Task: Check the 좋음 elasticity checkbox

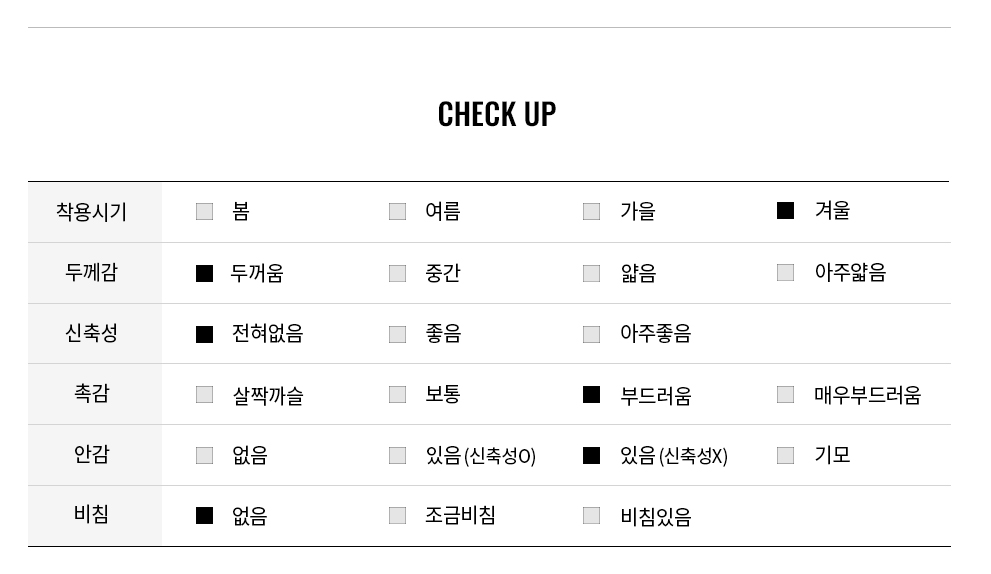Action: point(398,334)
